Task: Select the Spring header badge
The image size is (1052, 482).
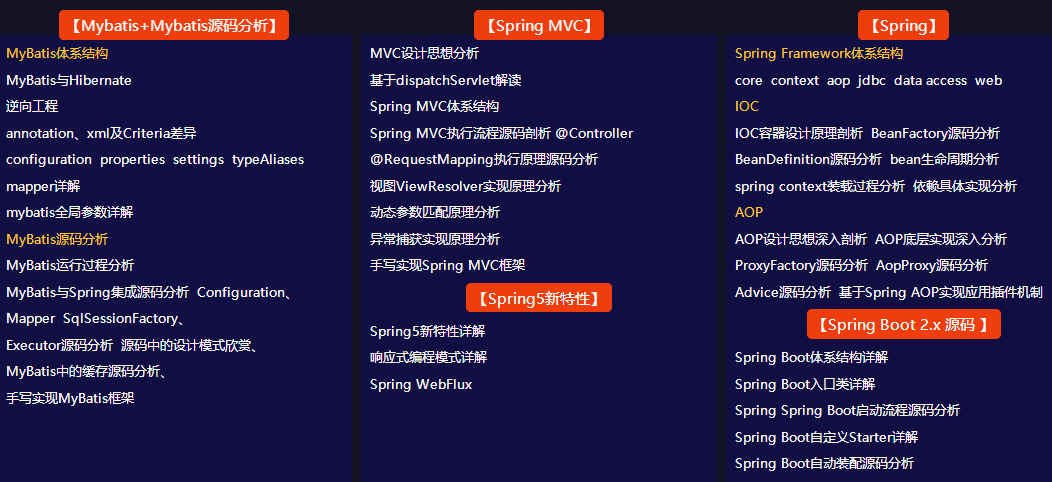Action: (903, 25)
